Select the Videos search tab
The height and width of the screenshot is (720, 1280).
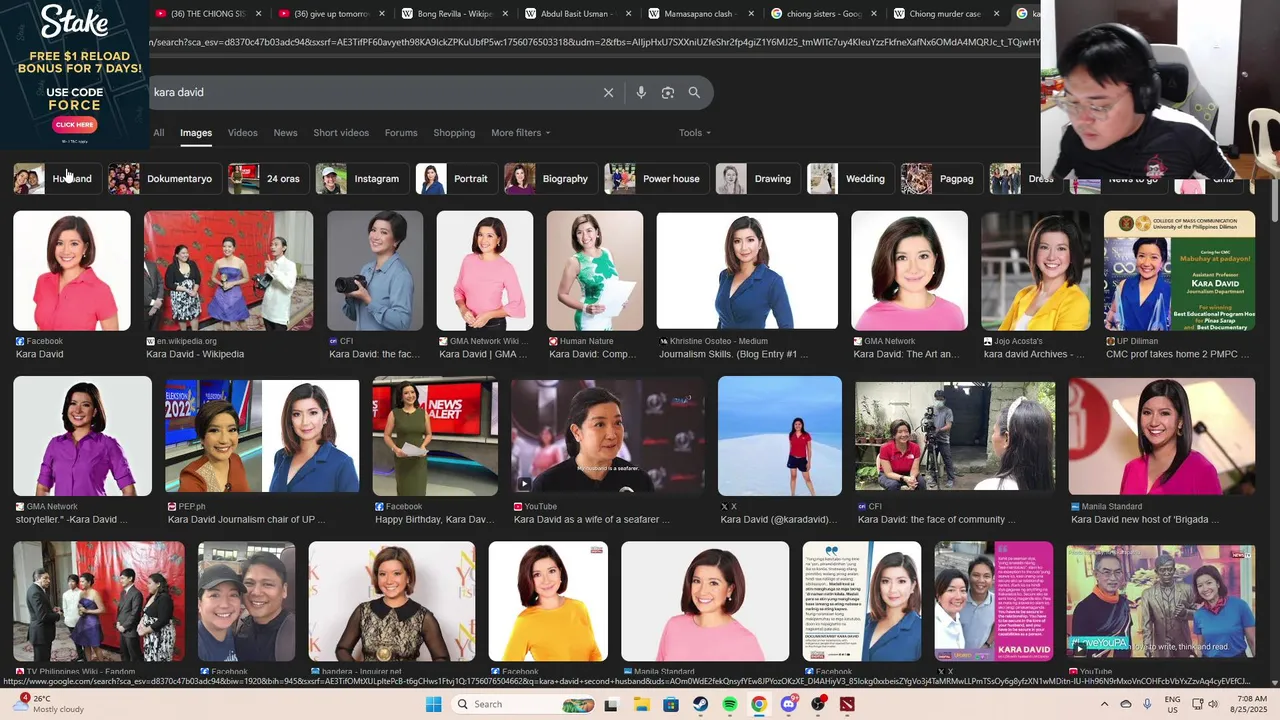242,132
